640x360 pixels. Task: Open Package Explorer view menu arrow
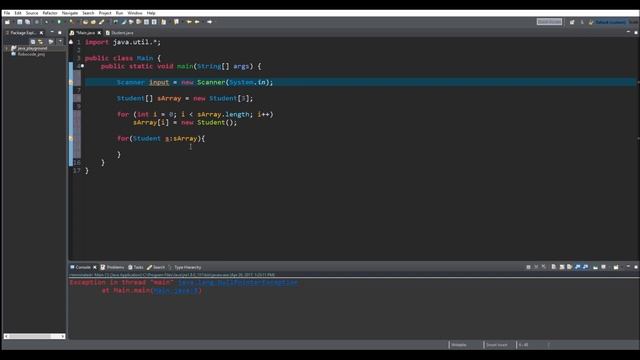click(x=60, y=42)
